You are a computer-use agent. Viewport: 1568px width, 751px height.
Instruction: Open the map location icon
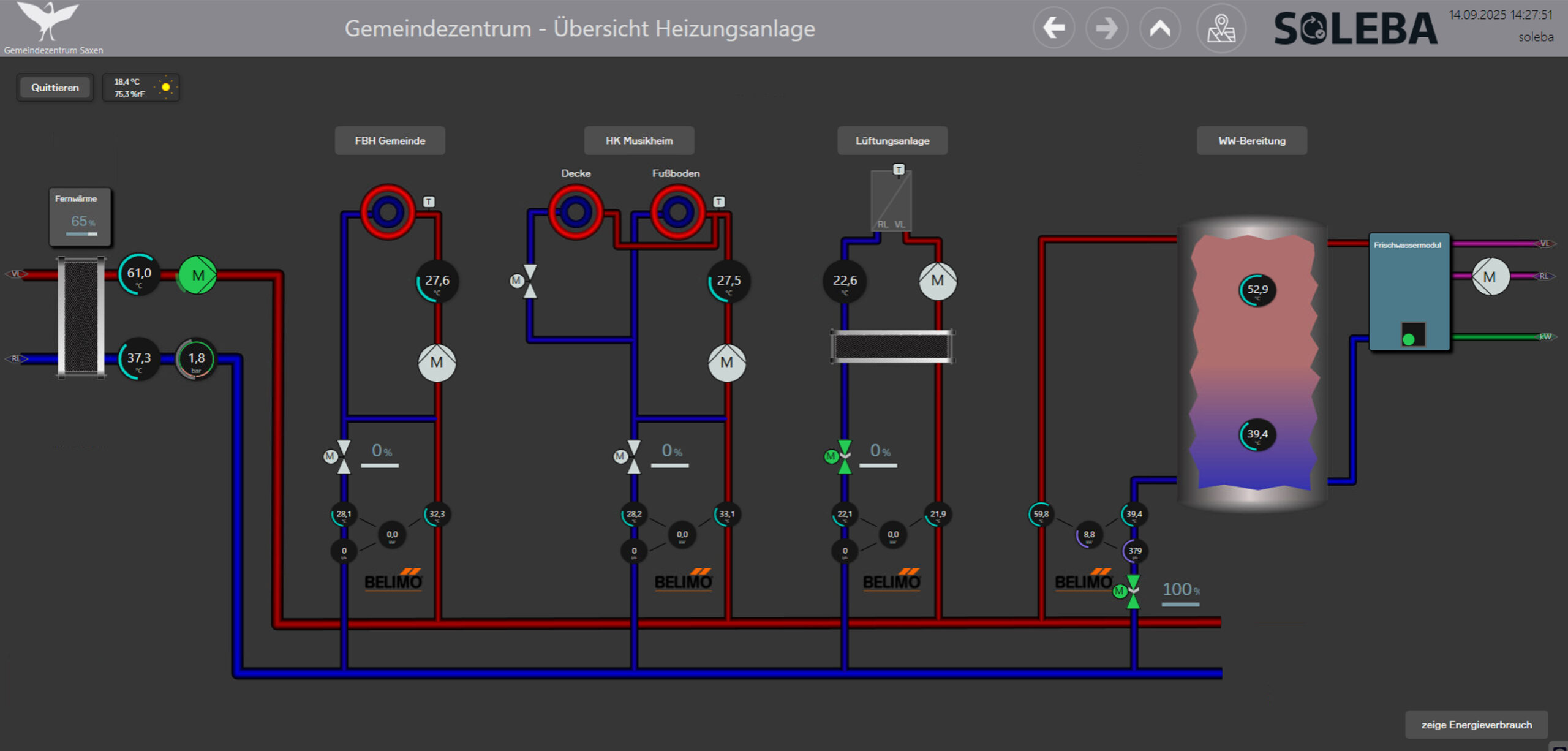(1221, 28)
